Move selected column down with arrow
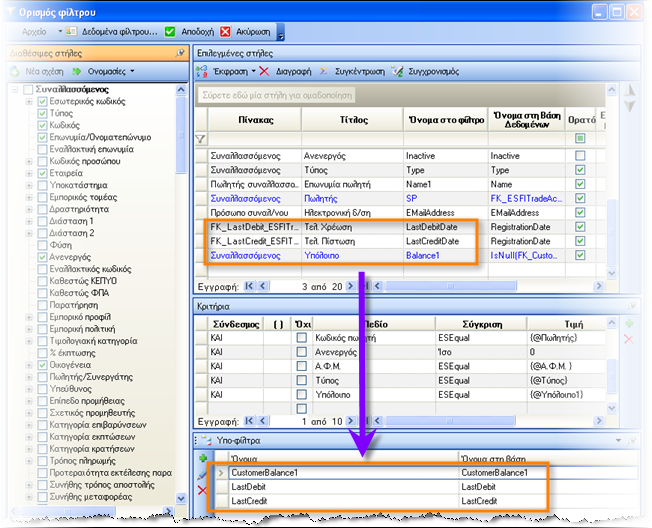Image resolution: width=652 pixels, height=528 pixels. 630,106
